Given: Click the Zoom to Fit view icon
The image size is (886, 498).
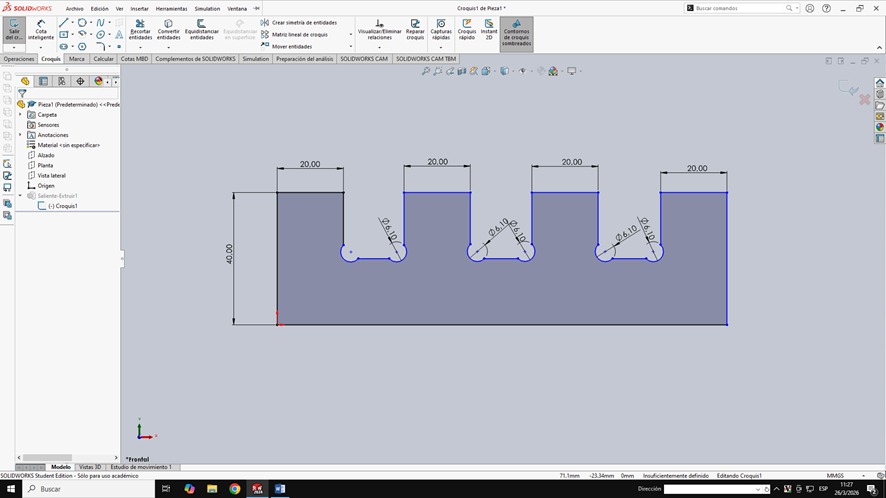Looking at the screenshot, I should click(425, 71).
